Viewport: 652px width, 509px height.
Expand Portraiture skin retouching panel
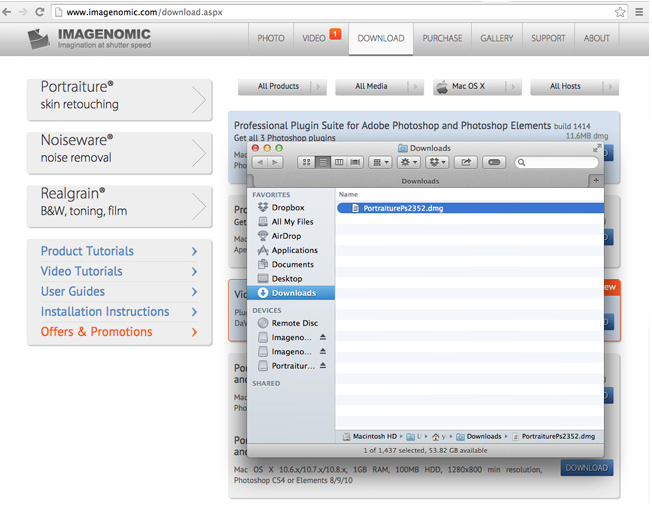(119, 100)
